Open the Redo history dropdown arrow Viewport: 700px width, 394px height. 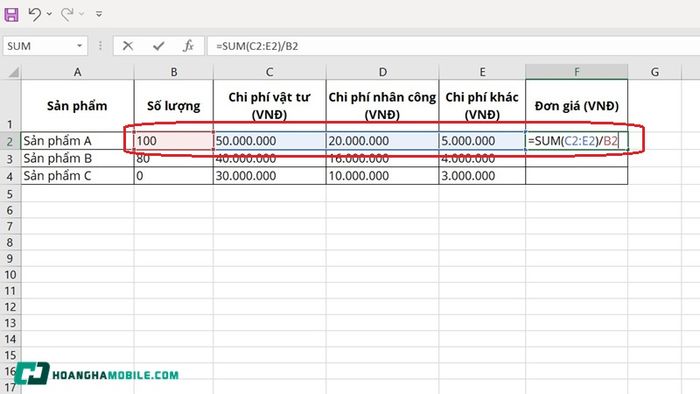(82, 14)
